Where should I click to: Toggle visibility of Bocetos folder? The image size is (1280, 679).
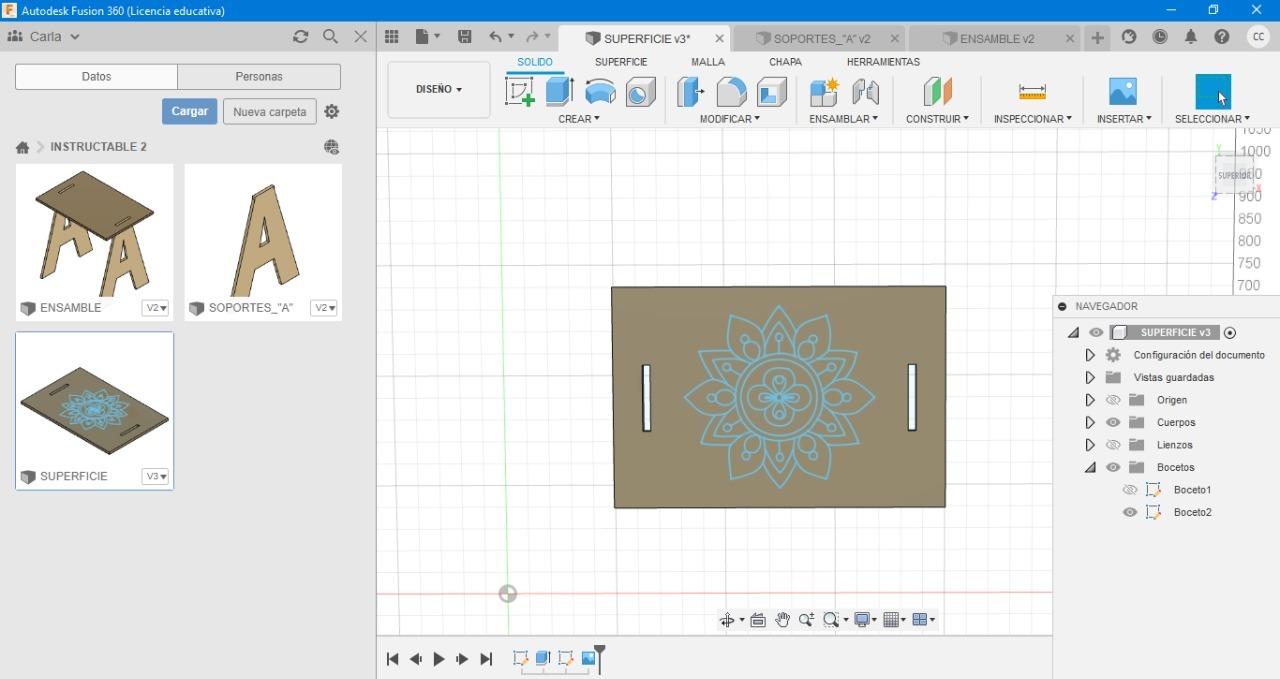click(1113, 467)
